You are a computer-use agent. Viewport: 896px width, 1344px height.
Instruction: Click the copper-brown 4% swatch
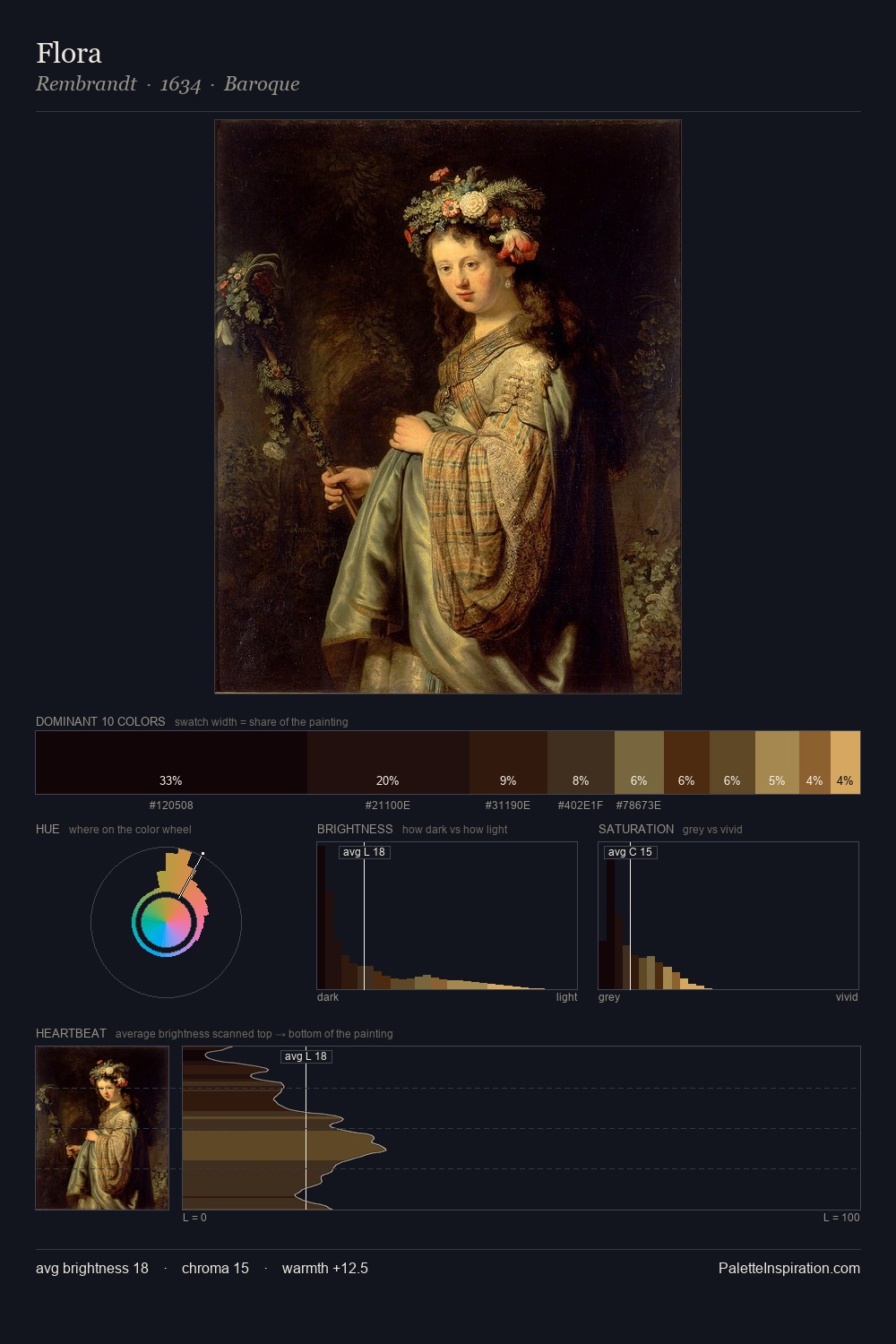(814, 762)
